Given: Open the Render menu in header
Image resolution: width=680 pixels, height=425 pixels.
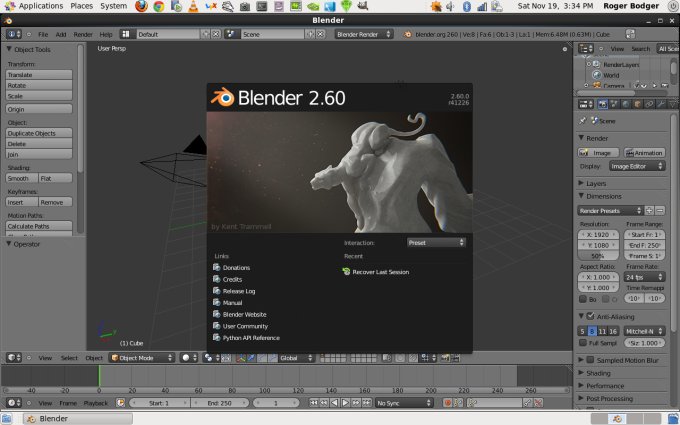Looking at the screenshot, I should 81,34.
